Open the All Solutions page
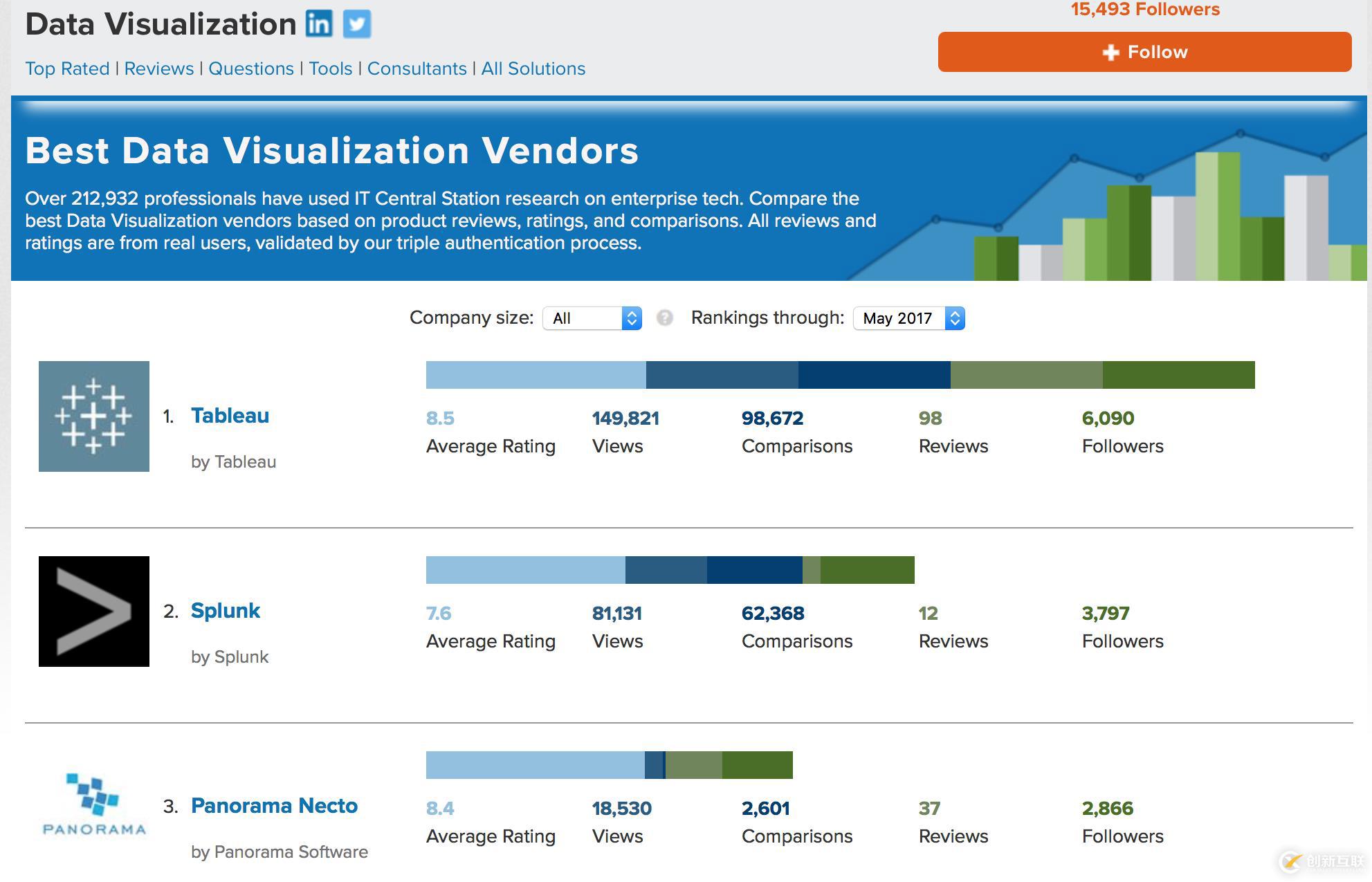Image resolution: width=1372 pixels, height=882 pixels. [533, 68]
